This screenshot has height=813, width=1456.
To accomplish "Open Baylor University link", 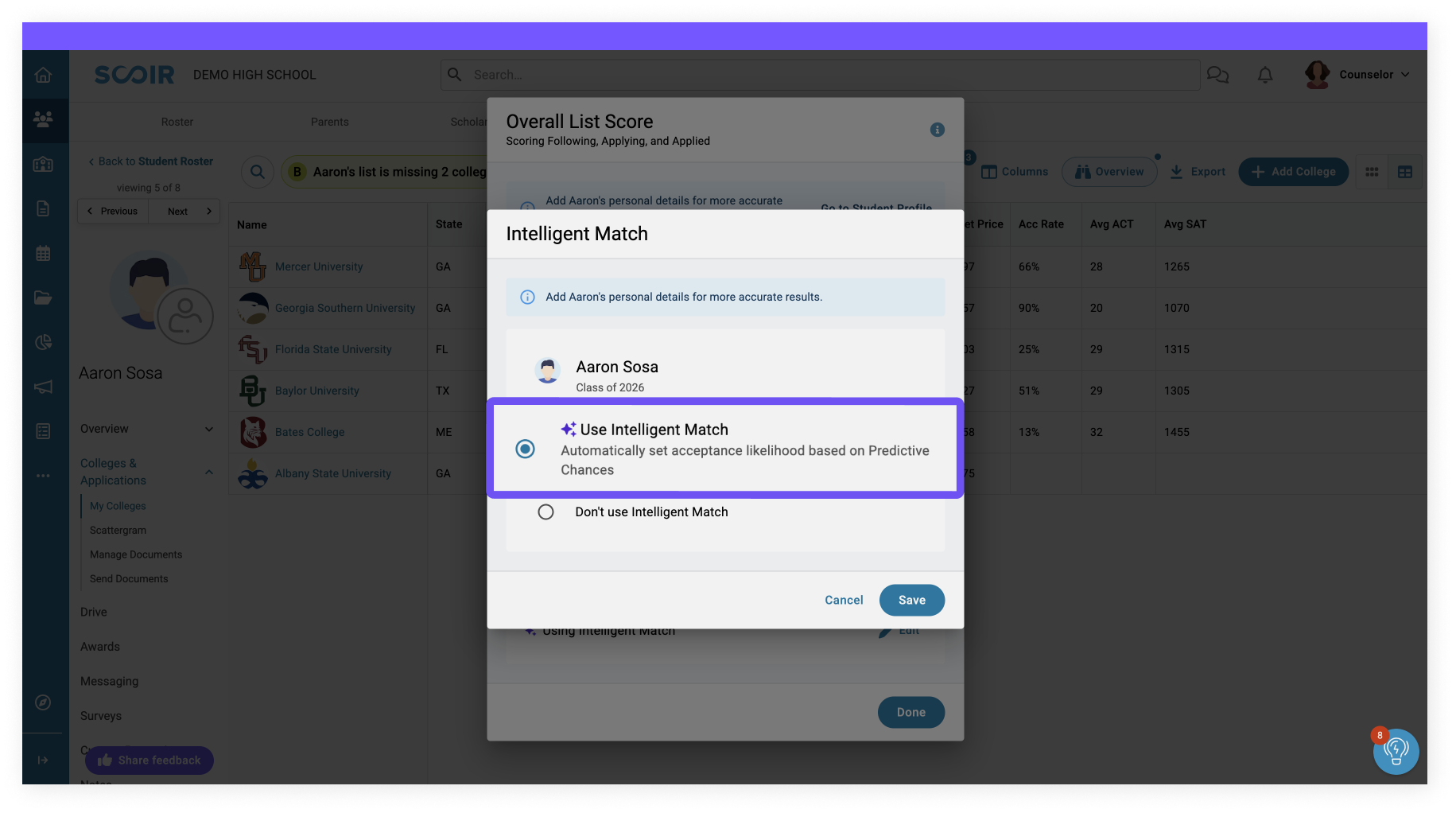I will 317,391.
